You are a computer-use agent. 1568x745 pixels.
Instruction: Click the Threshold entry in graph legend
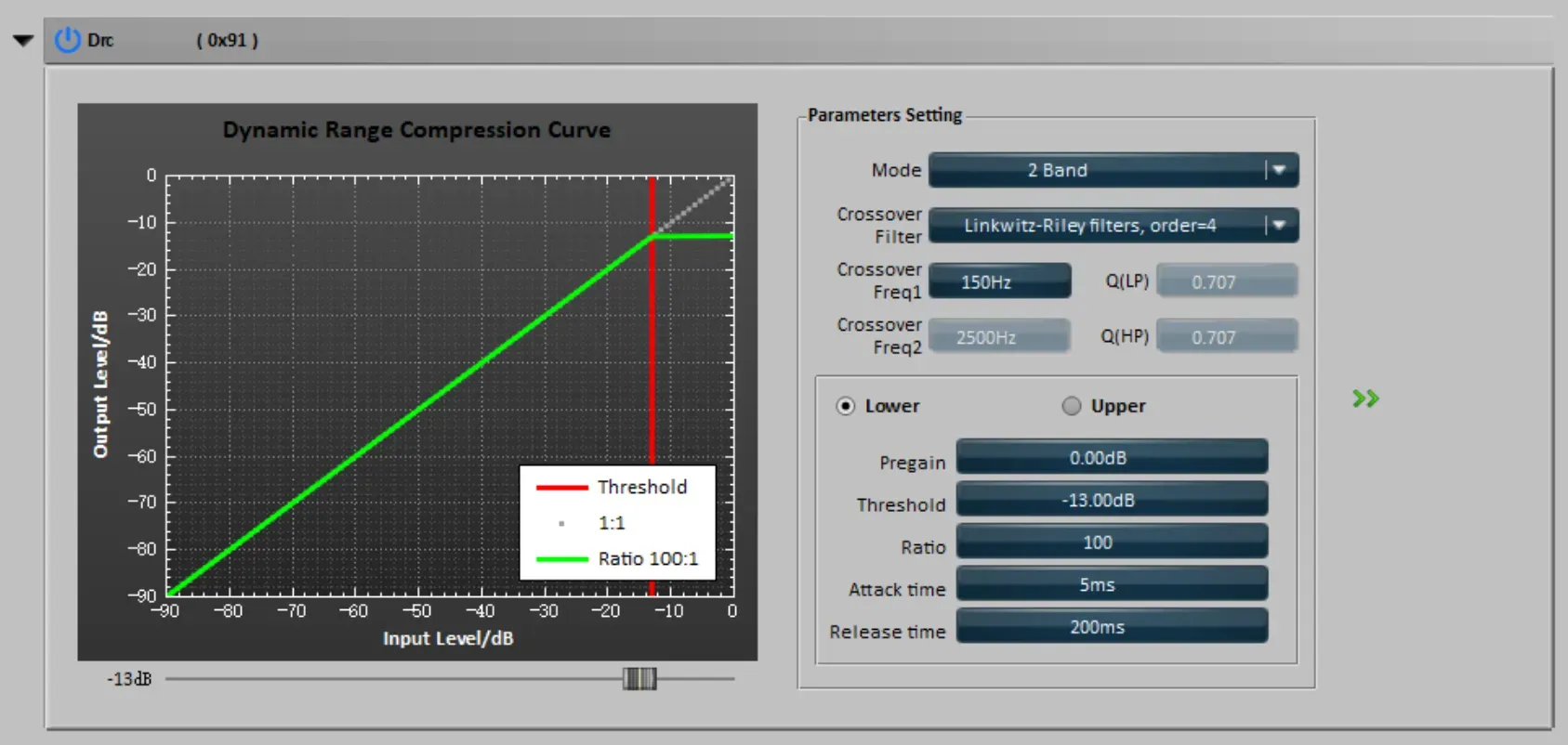tap(612, 487)
